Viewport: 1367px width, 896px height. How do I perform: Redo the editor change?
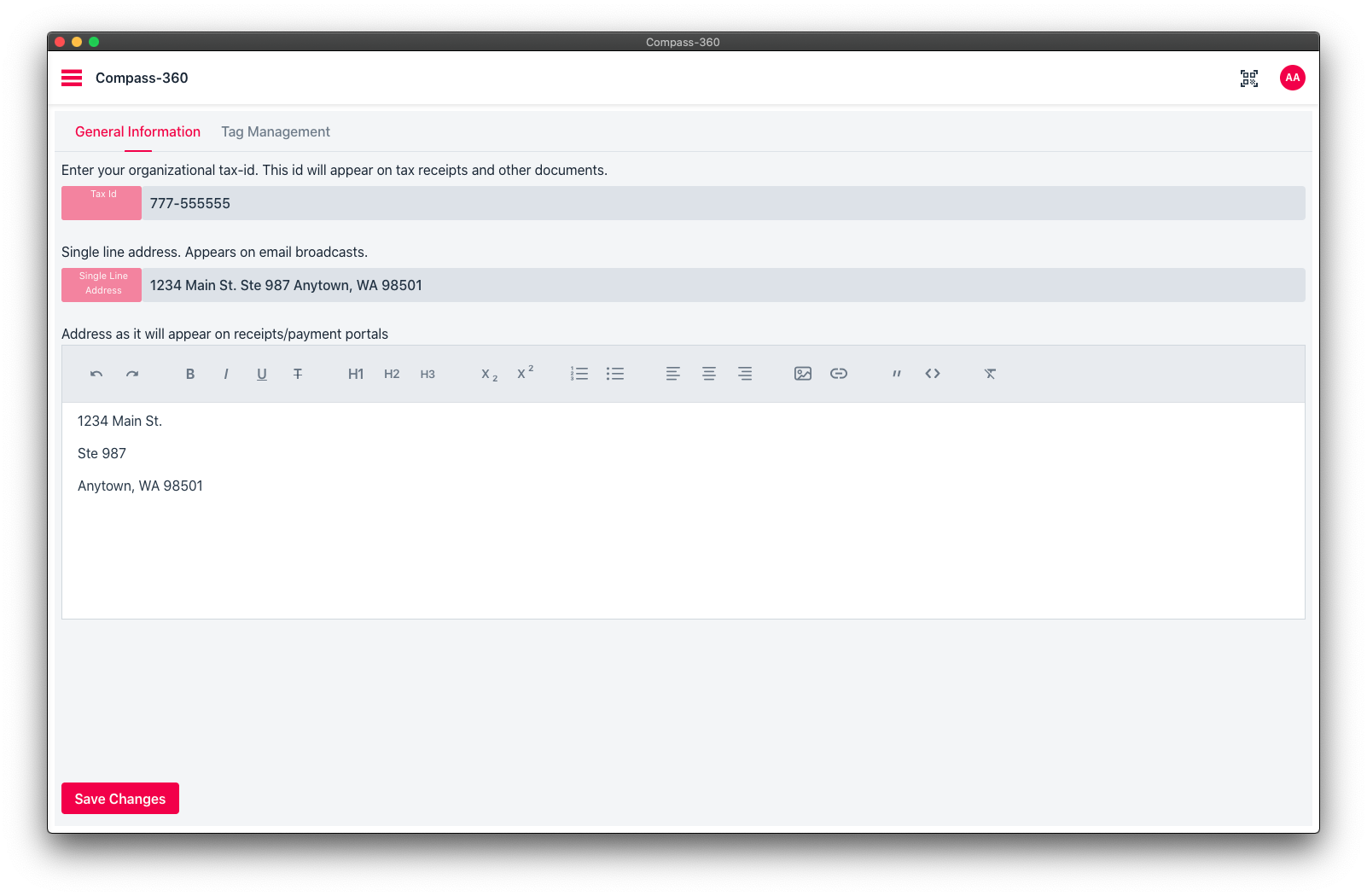pos(132,374)
